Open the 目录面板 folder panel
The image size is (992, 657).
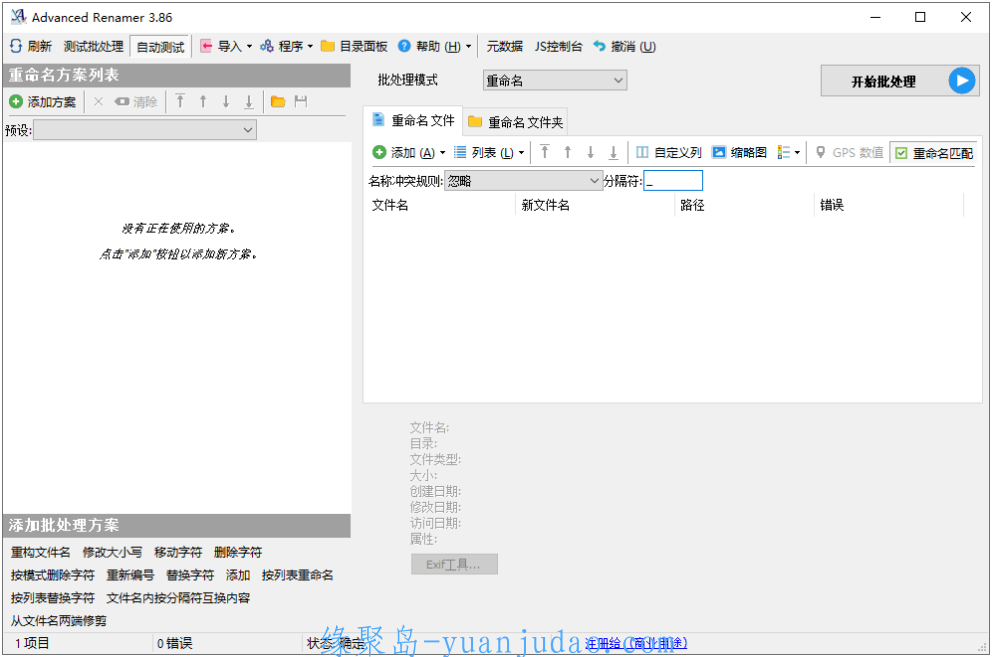[354, 46]
